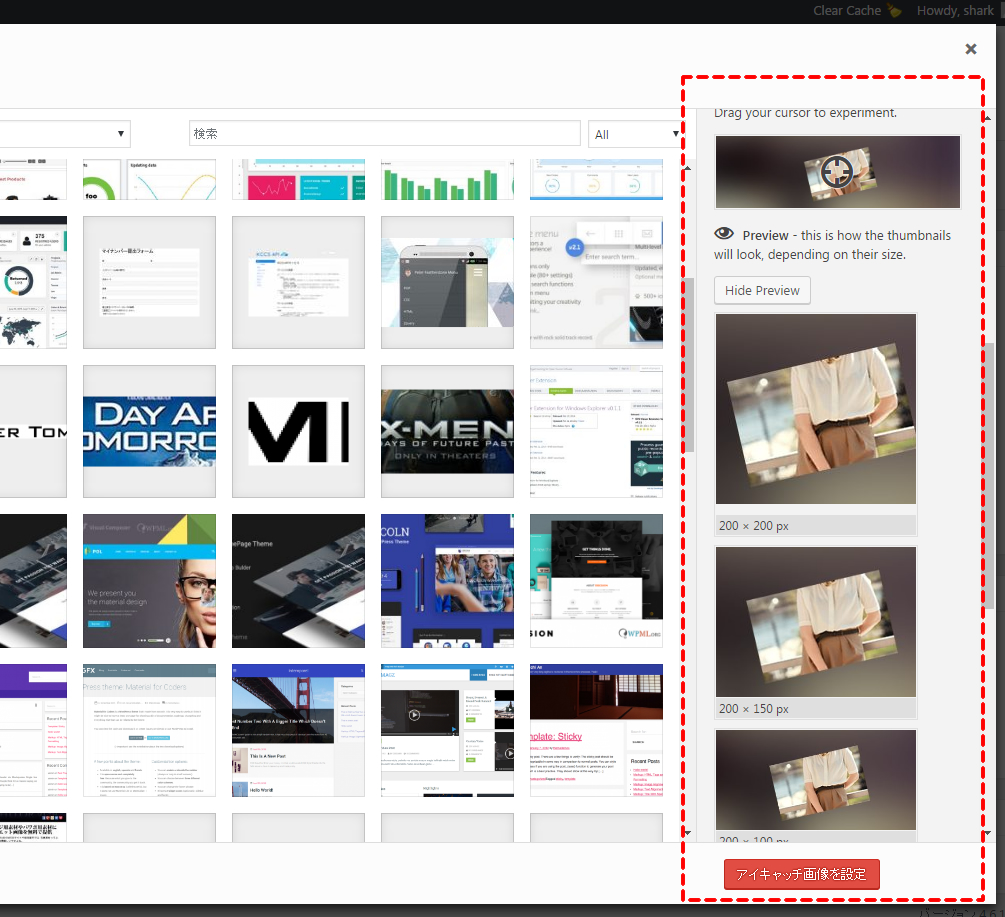Select the Golden Gate bridge blog thumbnail
This screenshot has height=917, width=1005.
[x=298, y=730]
